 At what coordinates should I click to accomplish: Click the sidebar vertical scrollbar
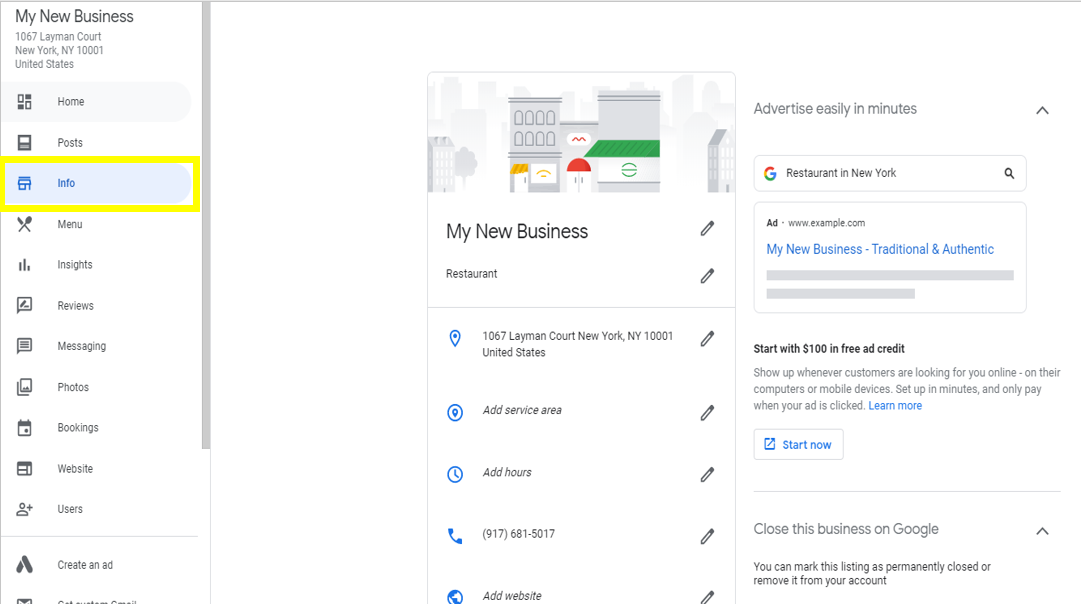tap(206, 225)
